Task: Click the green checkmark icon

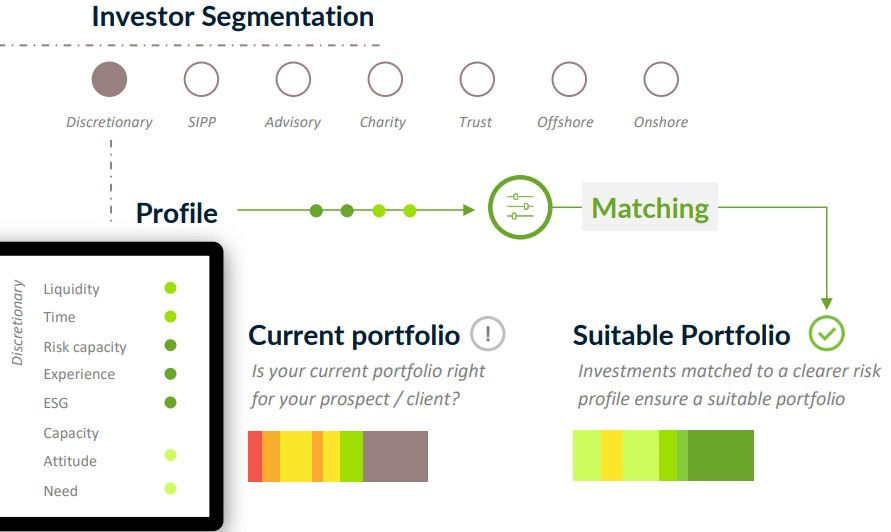Action: [x=827, y=333]
